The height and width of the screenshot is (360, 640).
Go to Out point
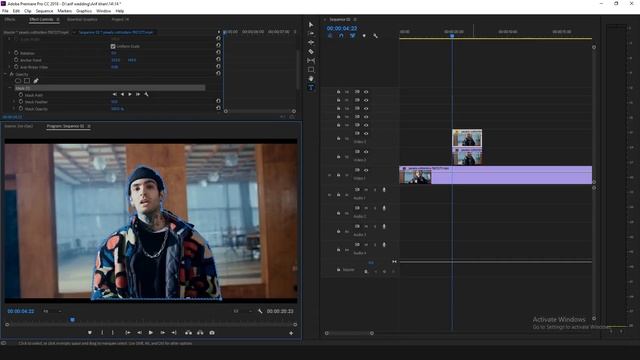tap(174, 333)
